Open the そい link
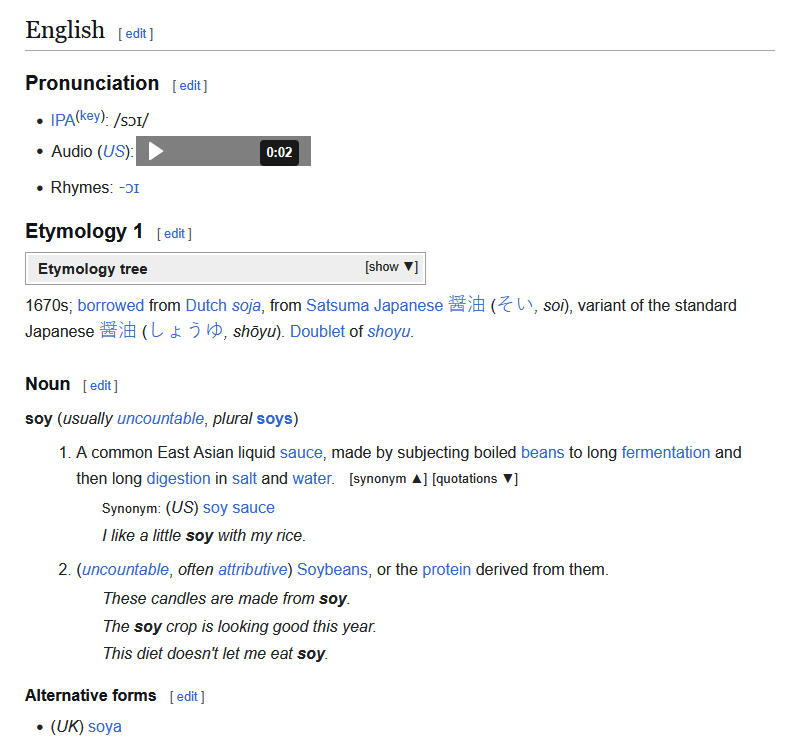798x748 pixels. pos(515,305)
